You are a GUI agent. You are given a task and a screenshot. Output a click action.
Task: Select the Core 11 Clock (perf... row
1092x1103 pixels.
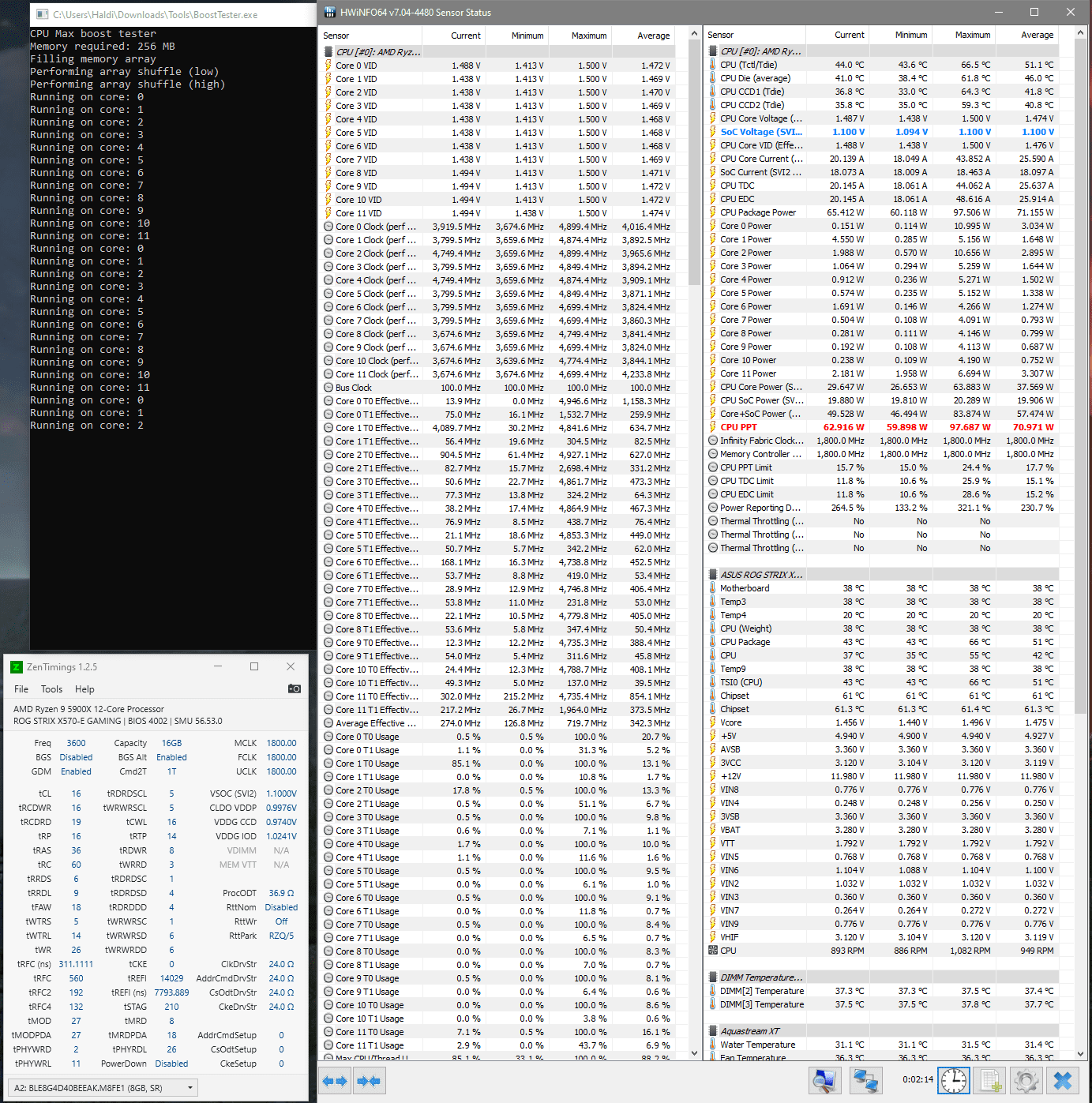(497, 374)
